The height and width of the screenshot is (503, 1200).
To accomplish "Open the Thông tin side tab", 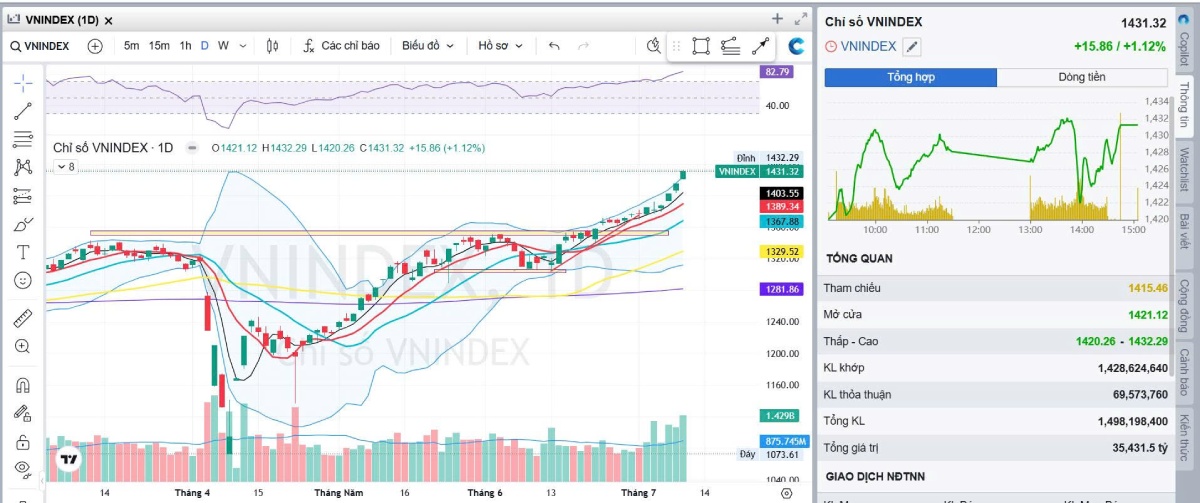I will point(1185,106).
